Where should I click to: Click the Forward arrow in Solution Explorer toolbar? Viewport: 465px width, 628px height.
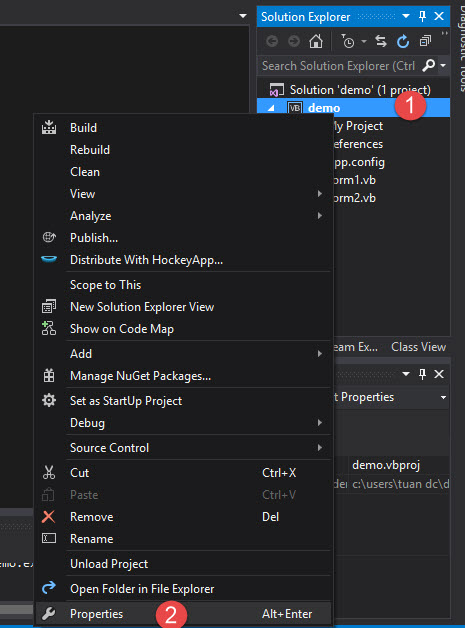point(294,41)
